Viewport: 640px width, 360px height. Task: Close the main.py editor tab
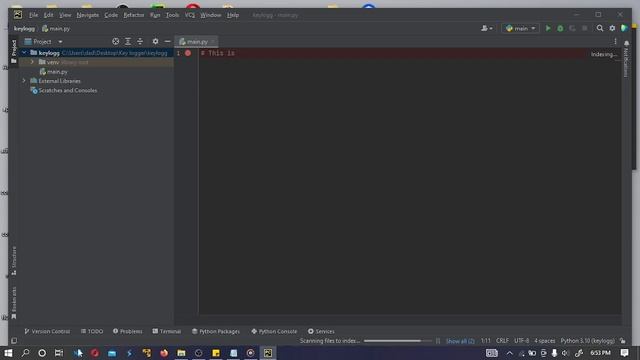(x=213, y=42)
